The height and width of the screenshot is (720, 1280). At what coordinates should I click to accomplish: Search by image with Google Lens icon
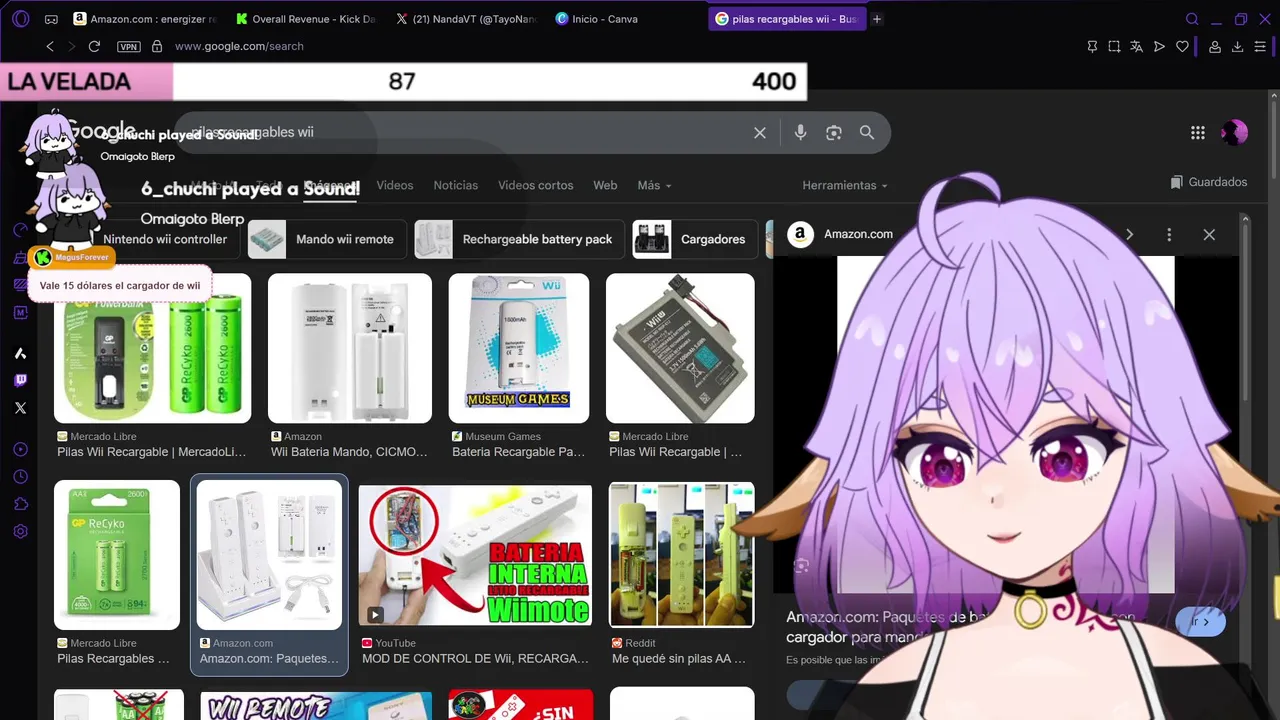(x=834, y=132)
